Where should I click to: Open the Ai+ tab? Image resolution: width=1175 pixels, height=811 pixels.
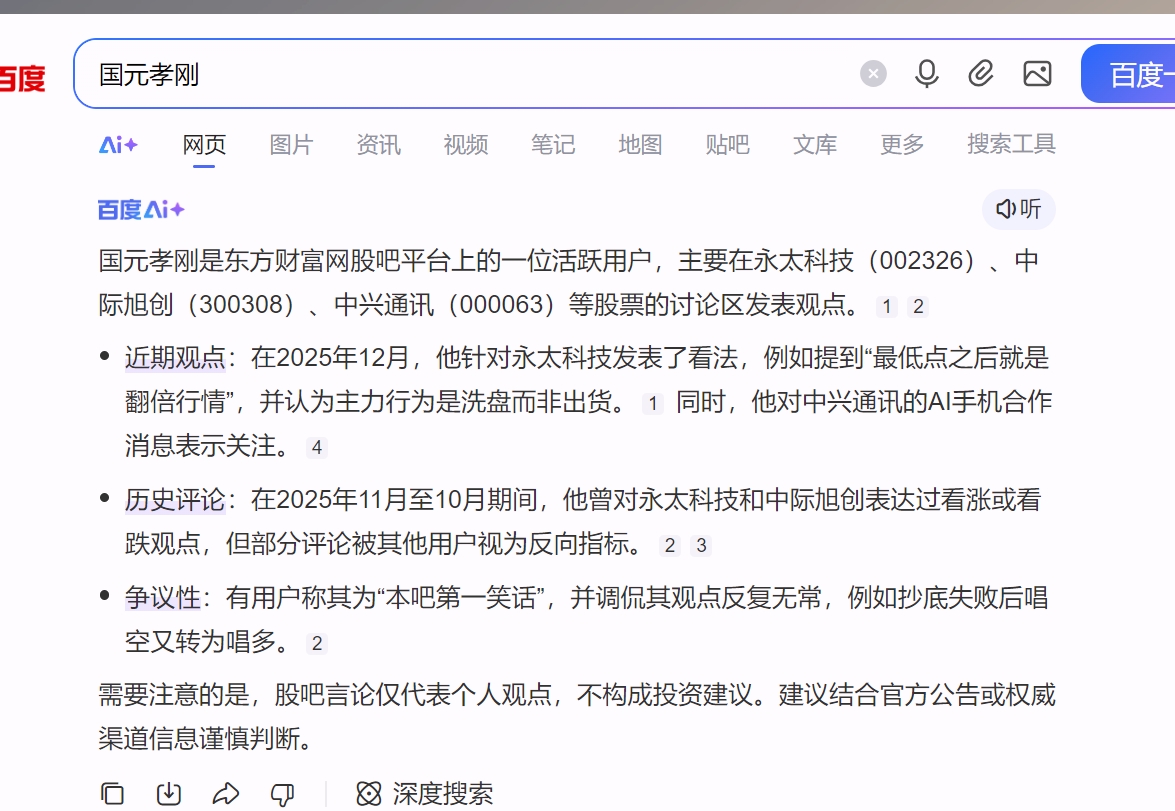[118, 144]
